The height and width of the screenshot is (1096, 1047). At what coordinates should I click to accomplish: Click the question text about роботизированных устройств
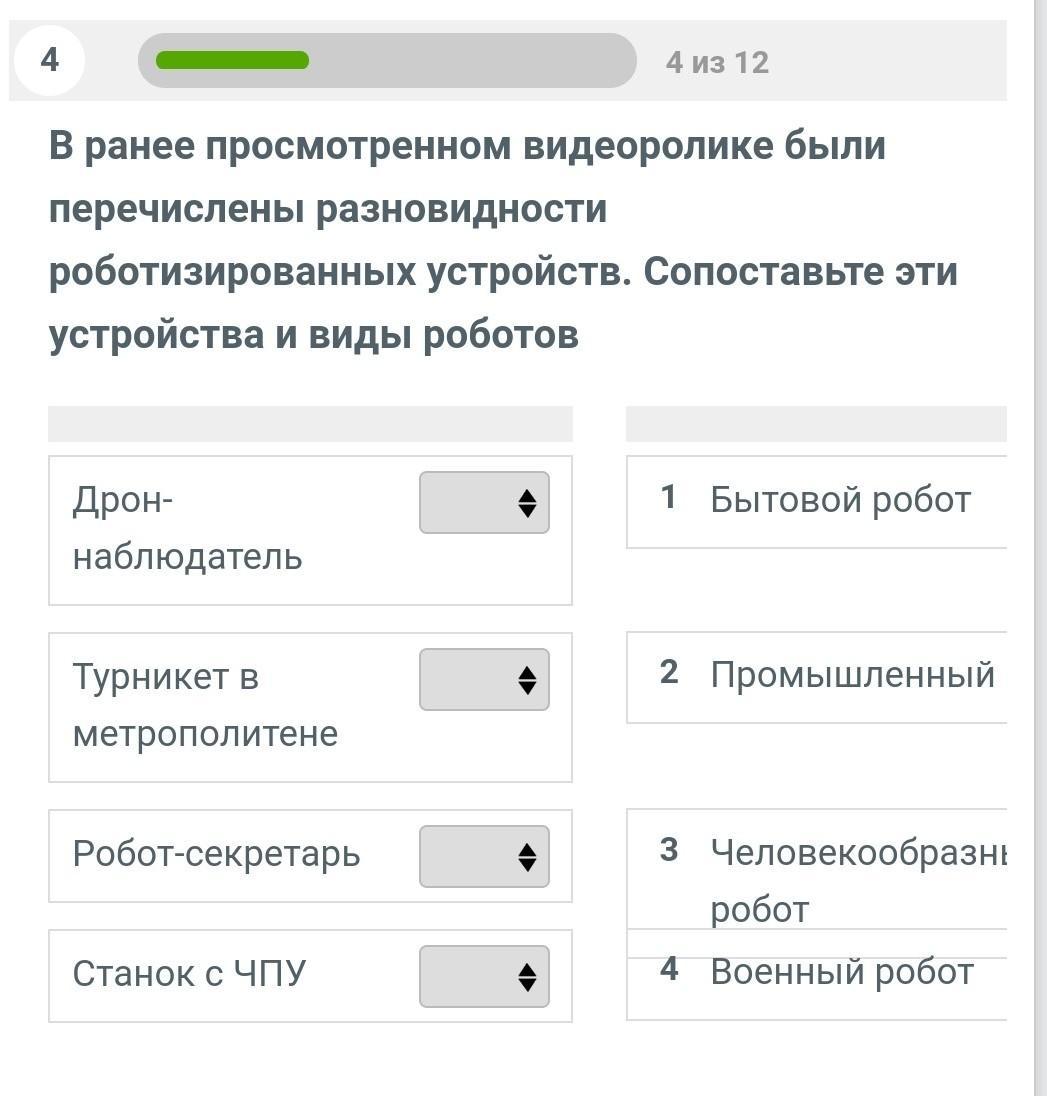[503, 240]
